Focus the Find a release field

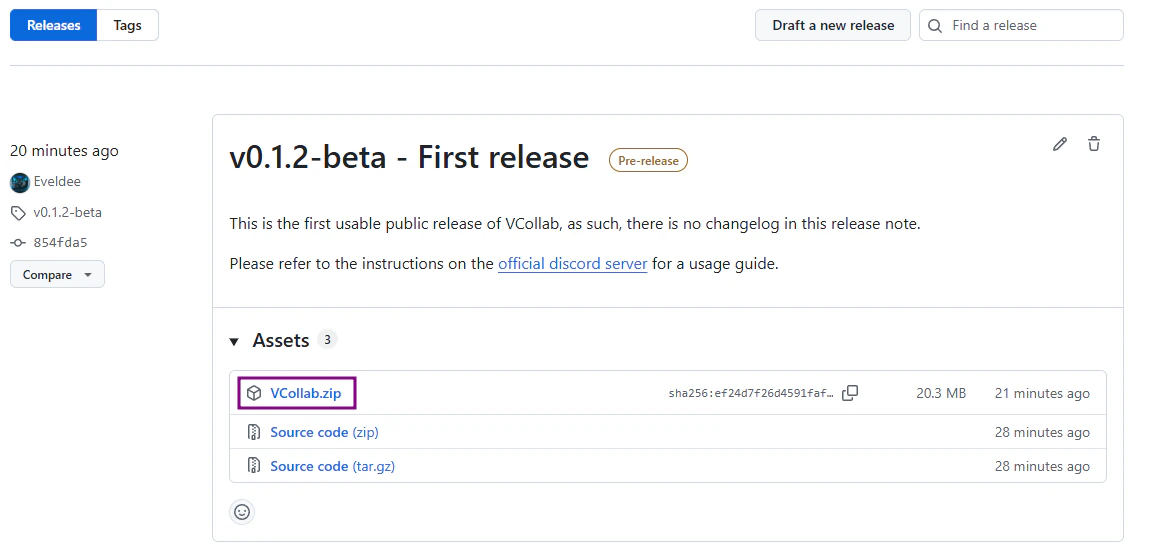point(1030,26)
